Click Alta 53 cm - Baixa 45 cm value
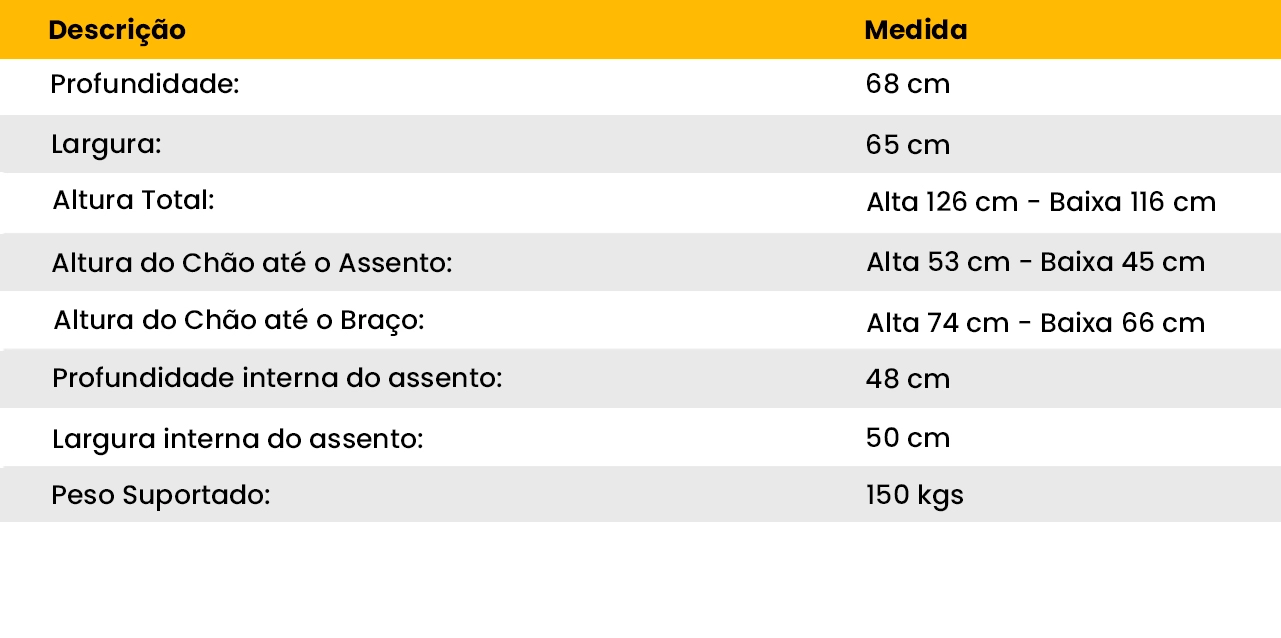Viewport: 1281px width, 638px height. click(1035, 263)
